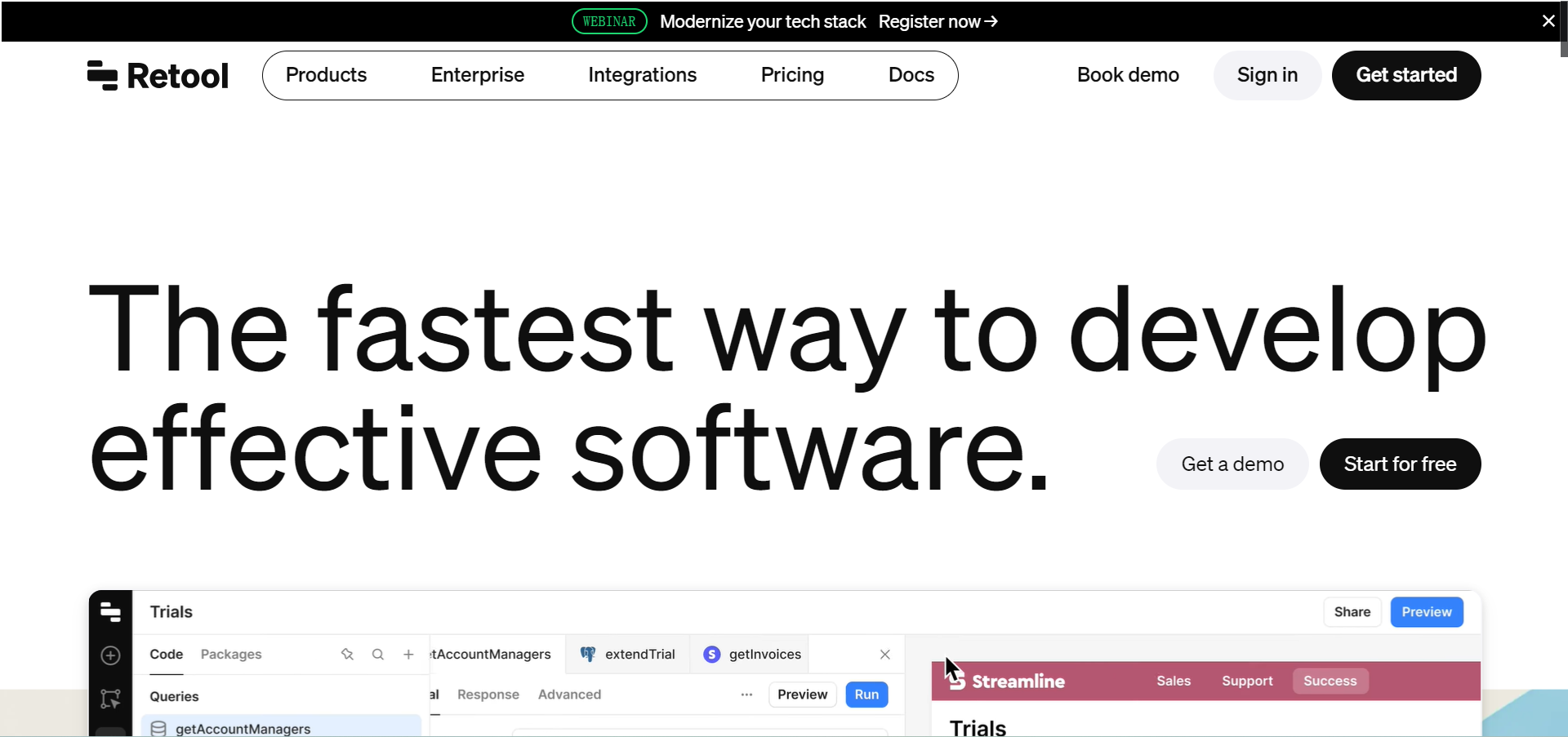Screen dimensions: 1568x737
Task: Switch to the Packages tab
Action: point(231,655)
